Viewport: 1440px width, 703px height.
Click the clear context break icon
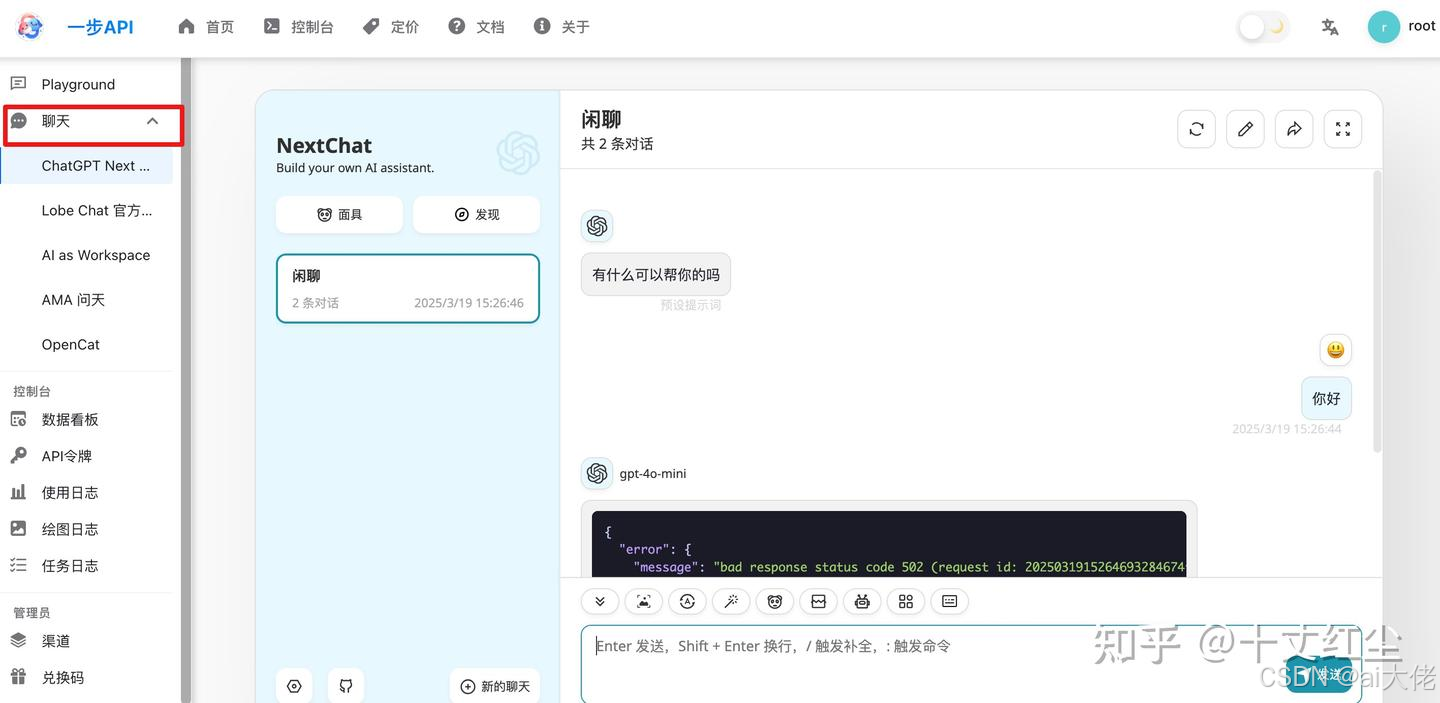coord(818,601)
